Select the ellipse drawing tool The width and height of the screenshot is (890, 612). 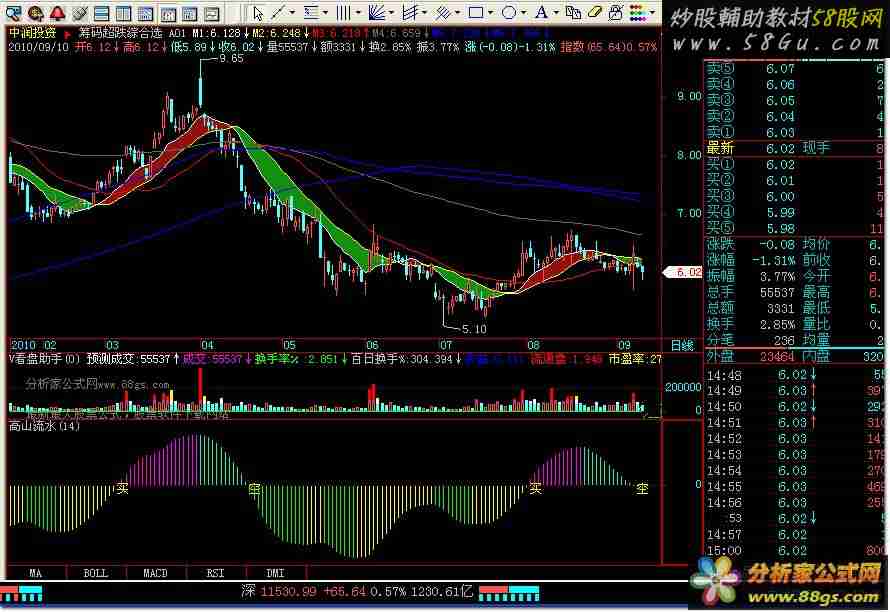509,13
